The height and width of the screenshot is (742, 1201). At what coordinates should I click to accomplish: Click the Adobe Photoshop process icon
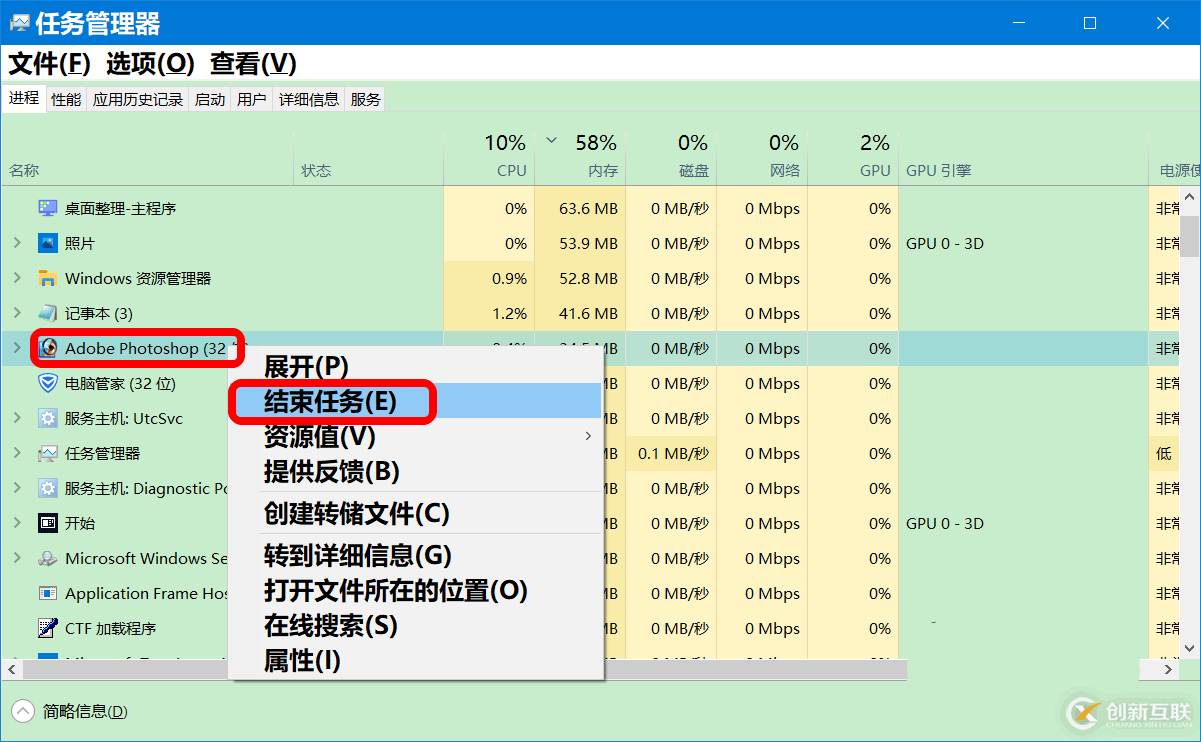(48, 348)
